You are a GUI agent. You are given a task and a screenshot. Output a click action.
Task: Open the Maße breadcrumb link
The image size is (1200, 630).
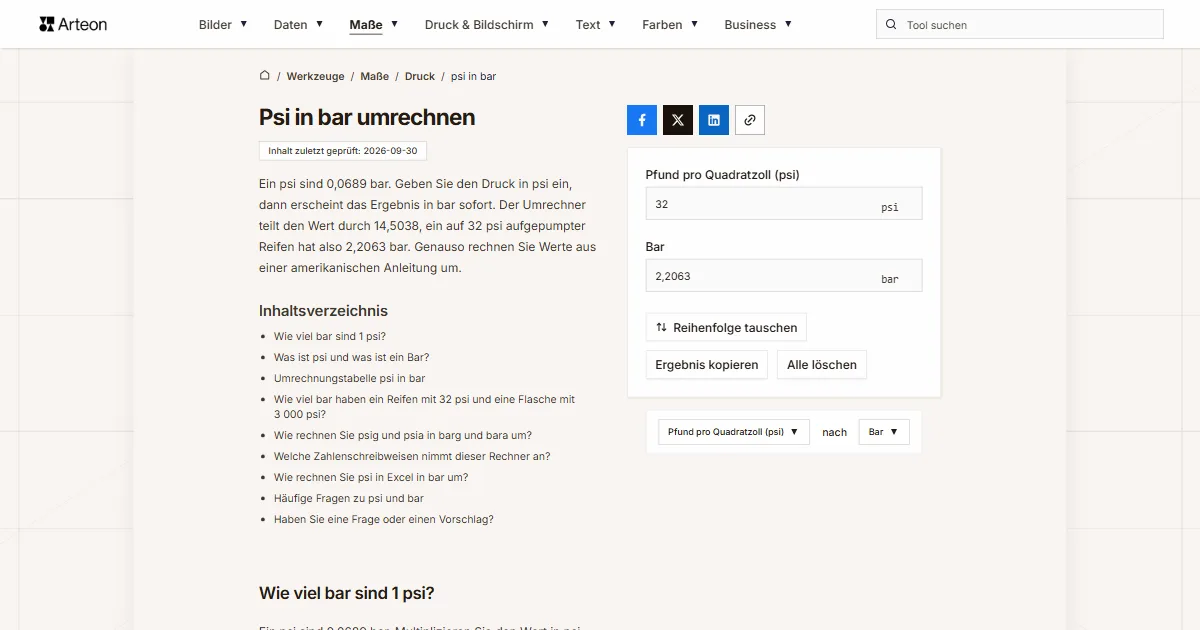tap(375, 76)
